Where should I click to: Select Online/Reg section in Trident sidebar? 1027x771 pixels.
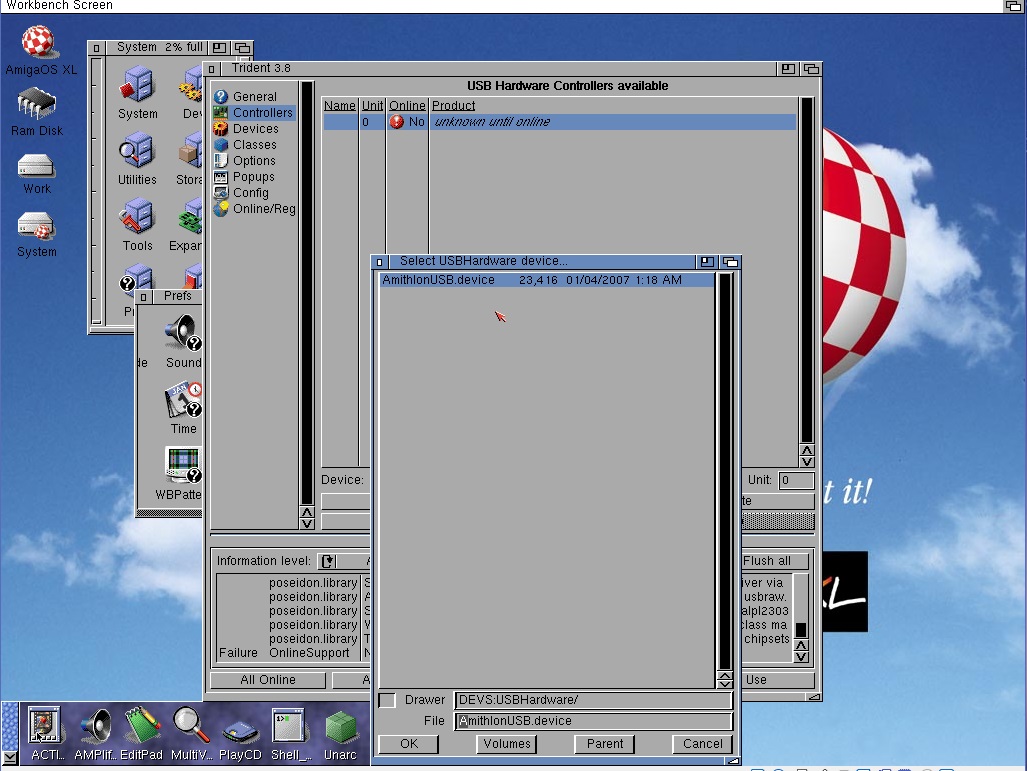point(254,209)
